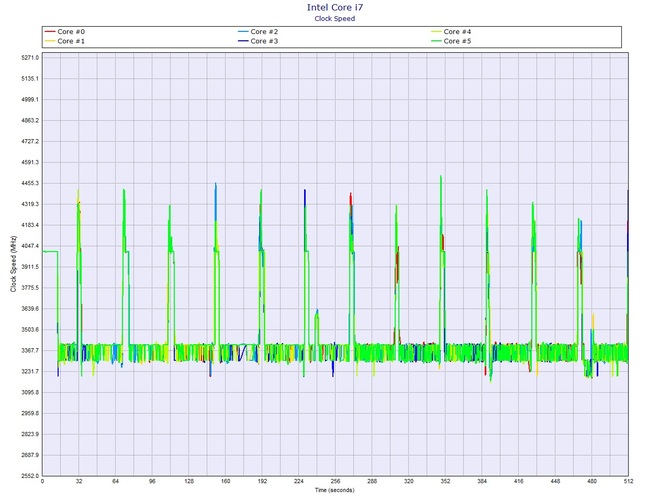The image size is (670, 502).
Task: Click the 2823.9 y-axis value
Action: click(x=29, y=434)
